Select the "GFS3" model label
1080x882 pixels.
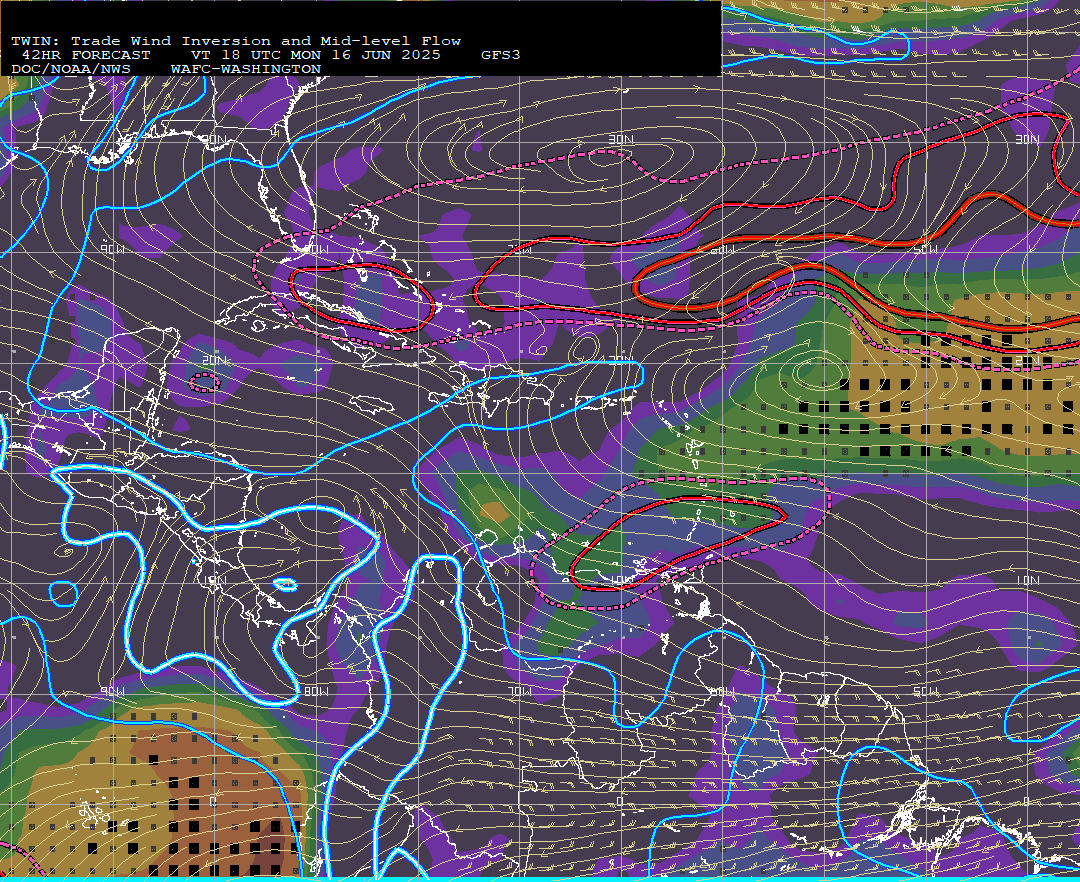tap(501, 54)
